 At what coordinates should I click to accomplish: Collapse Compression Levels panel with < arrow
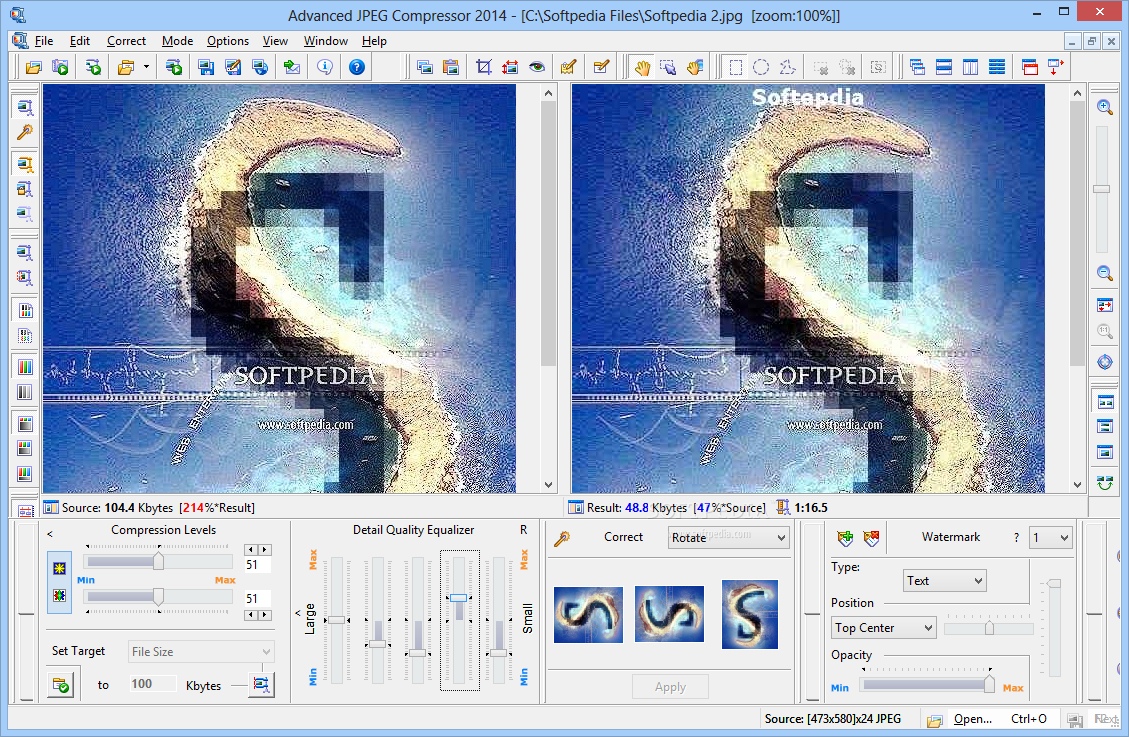pos(50,534)
